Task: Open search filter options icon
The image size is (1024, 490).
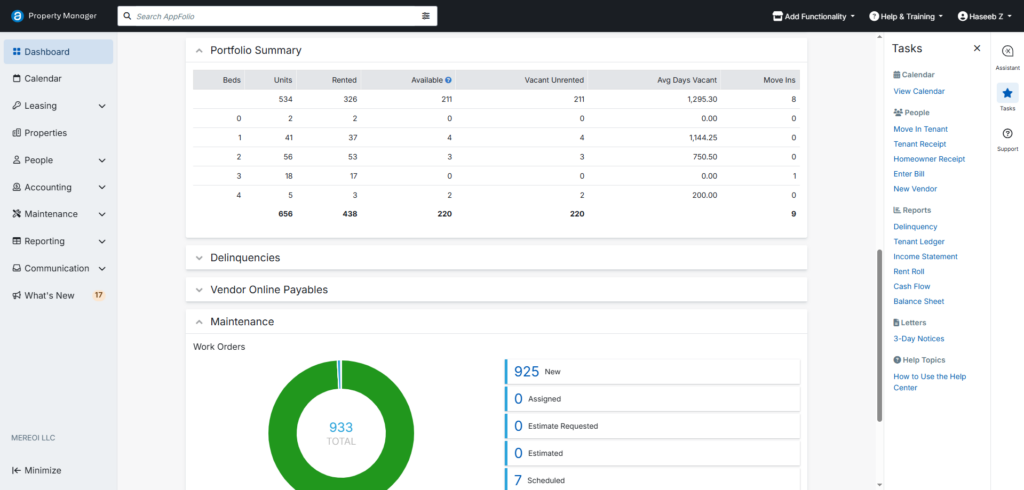Action: pyautogui.click(x=426, y=16)
